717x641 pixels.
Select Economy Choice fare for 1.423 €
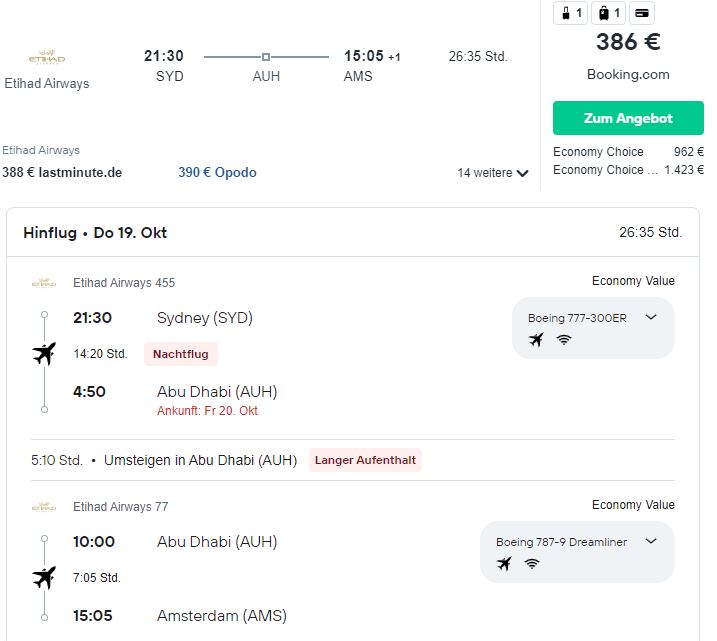coord(628,170)
